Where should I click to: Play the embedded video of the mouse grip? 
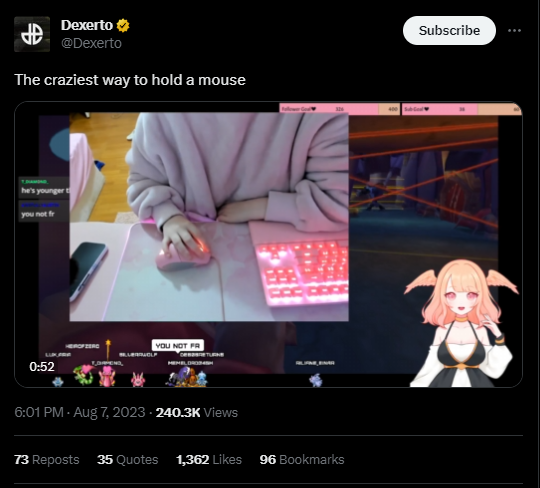pyautogui.click(x=268, y=244)
